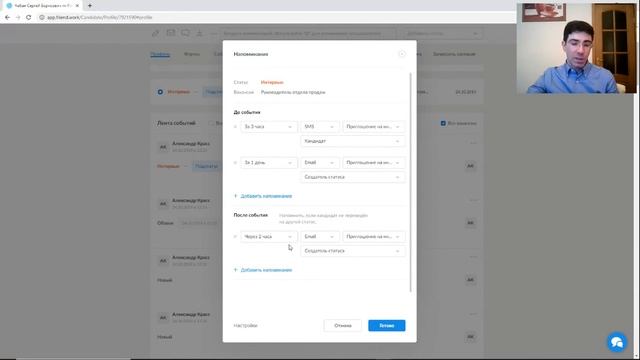Click the blue 'Готово' button

tap(387, 326)
